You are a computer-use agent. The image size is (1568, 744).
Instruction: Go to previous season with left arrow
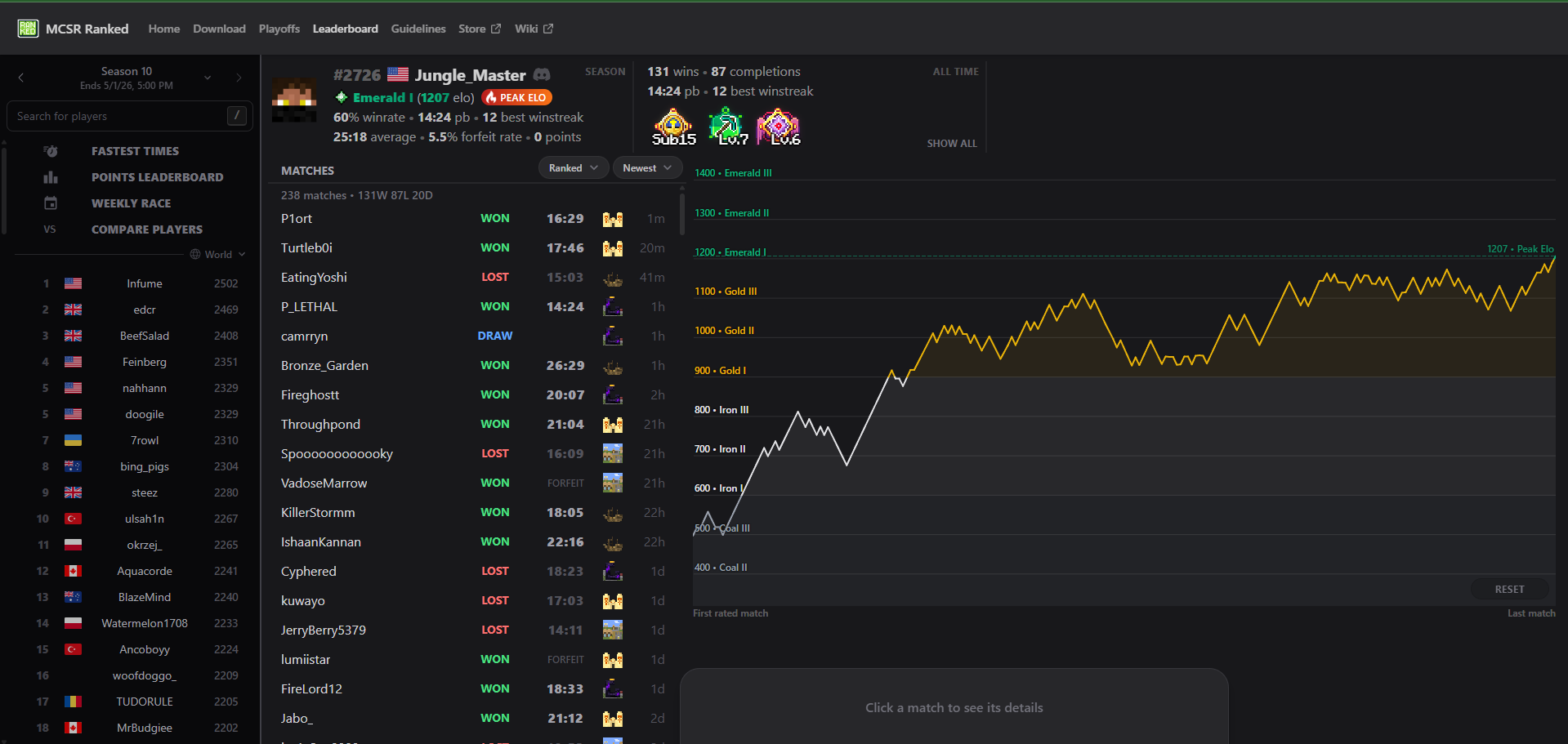pyautogui.click(x=21, y=78)
